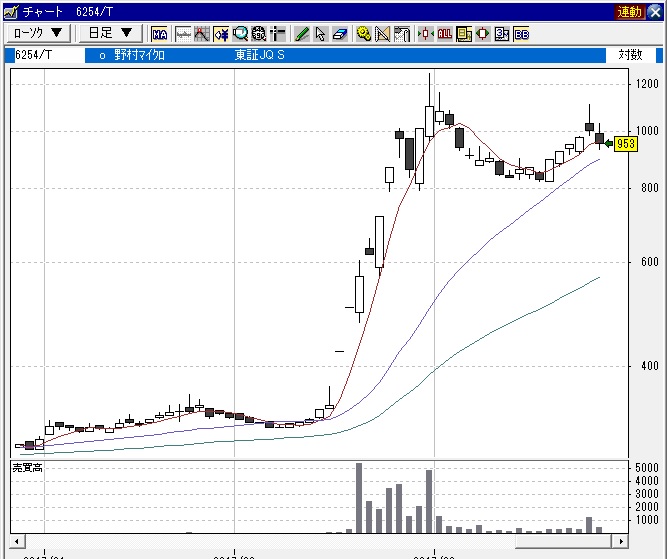Select the arrow pointer tool

tap(321, 34)
